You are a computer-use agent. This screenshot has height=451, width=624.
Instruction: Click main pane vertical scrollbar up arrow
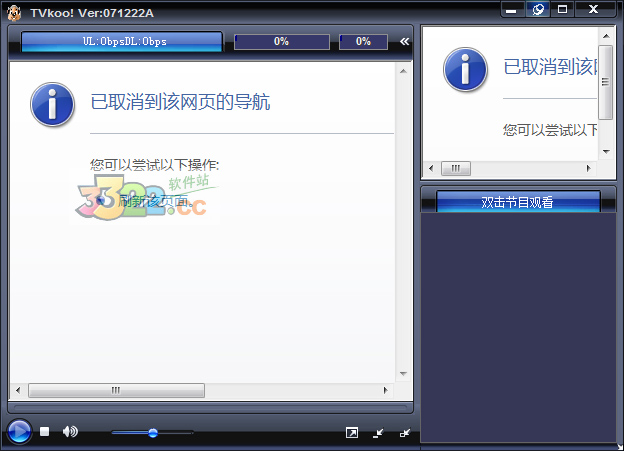point(403,71)
